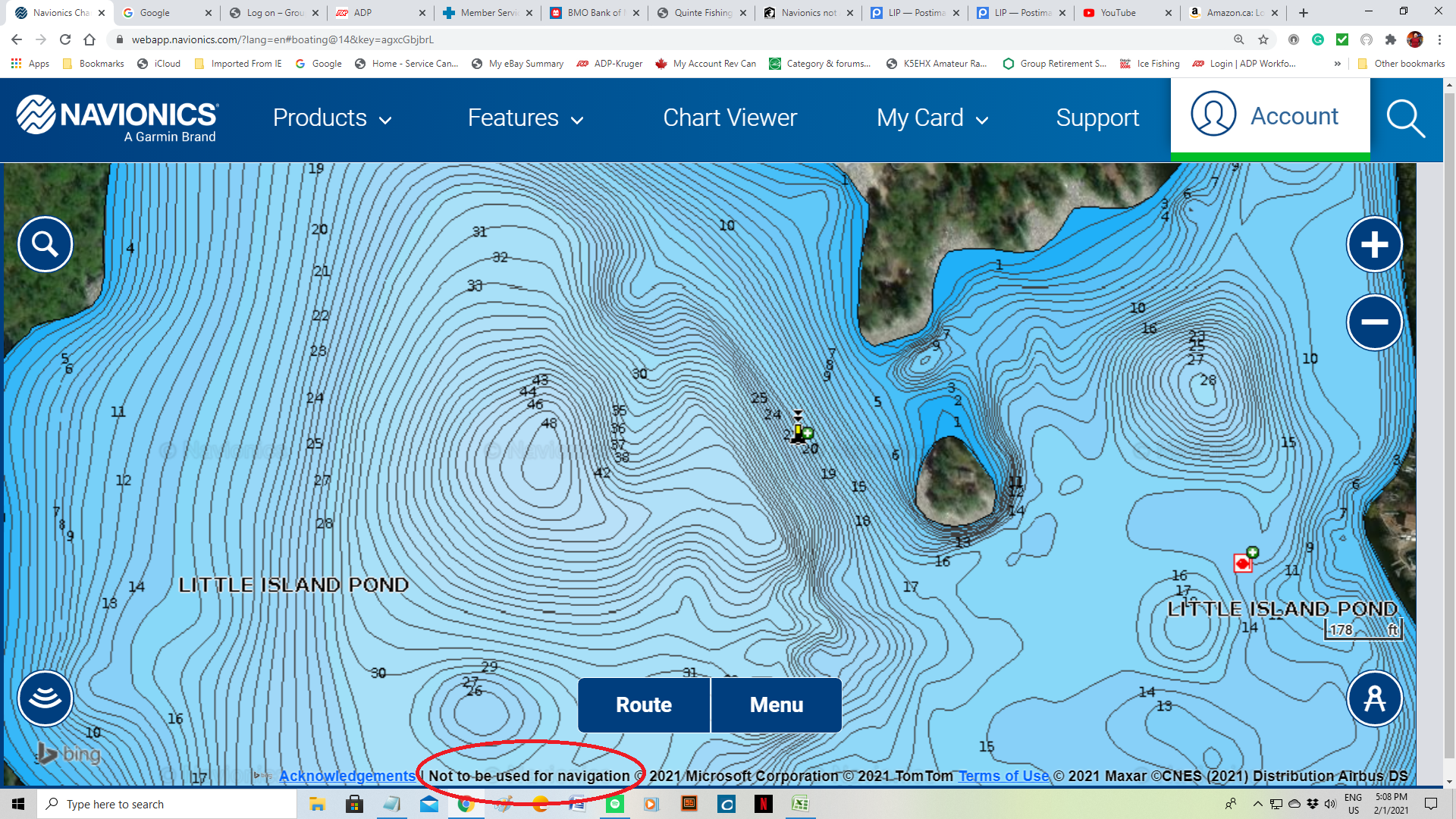Expand the Products dropdown menu
Screen dimensions: 1456x819
coord(332,118)
